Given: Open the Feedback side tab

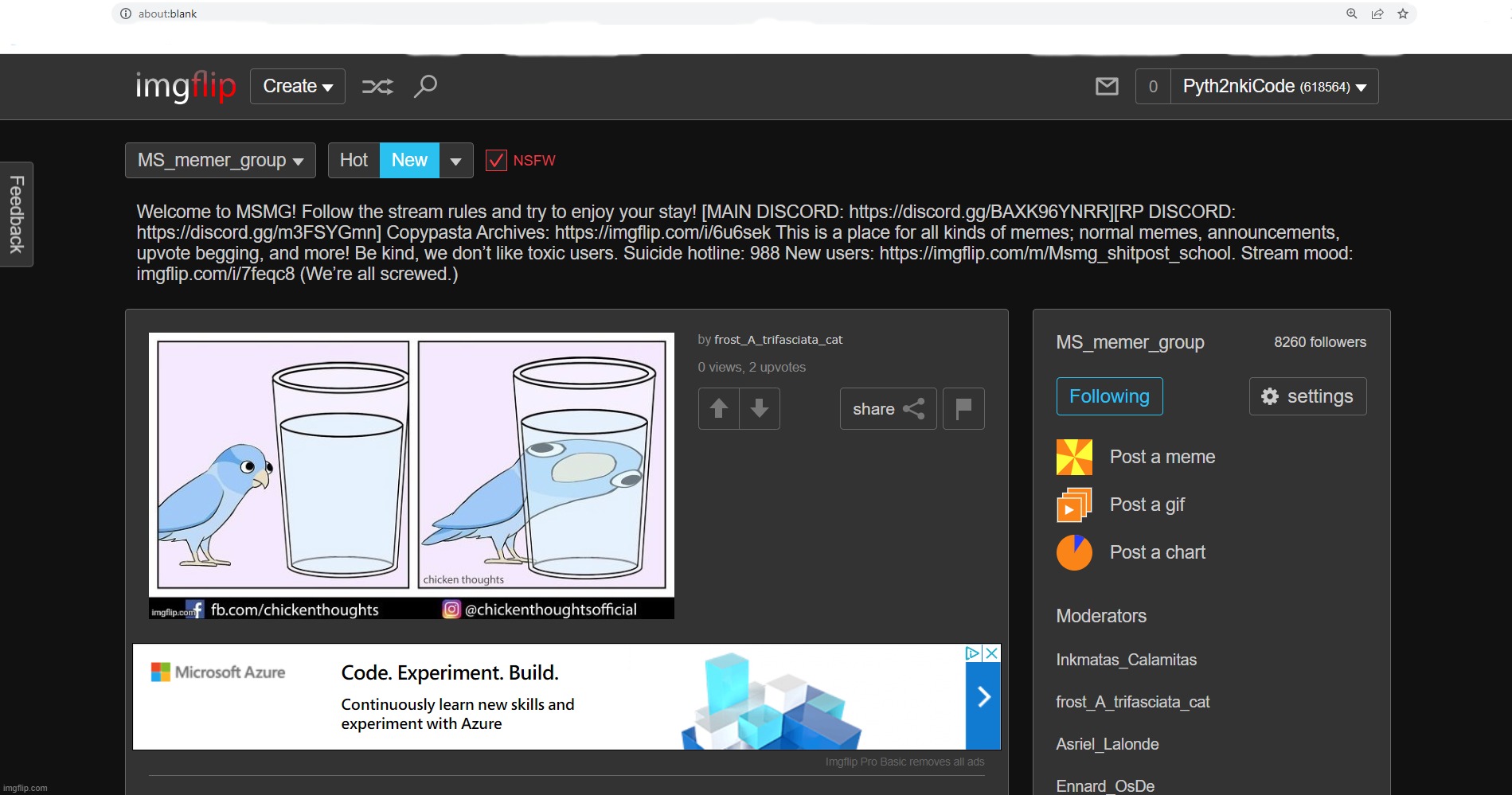Looking at the screenshot, I should coord(17,214).
